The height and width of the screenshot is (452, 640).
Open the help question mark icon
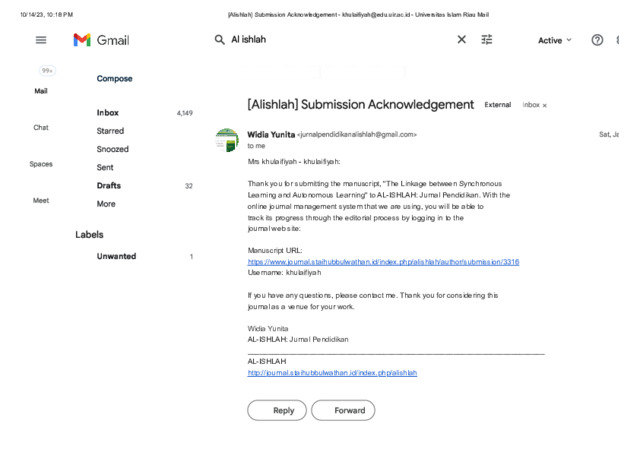tap(597, 40)
